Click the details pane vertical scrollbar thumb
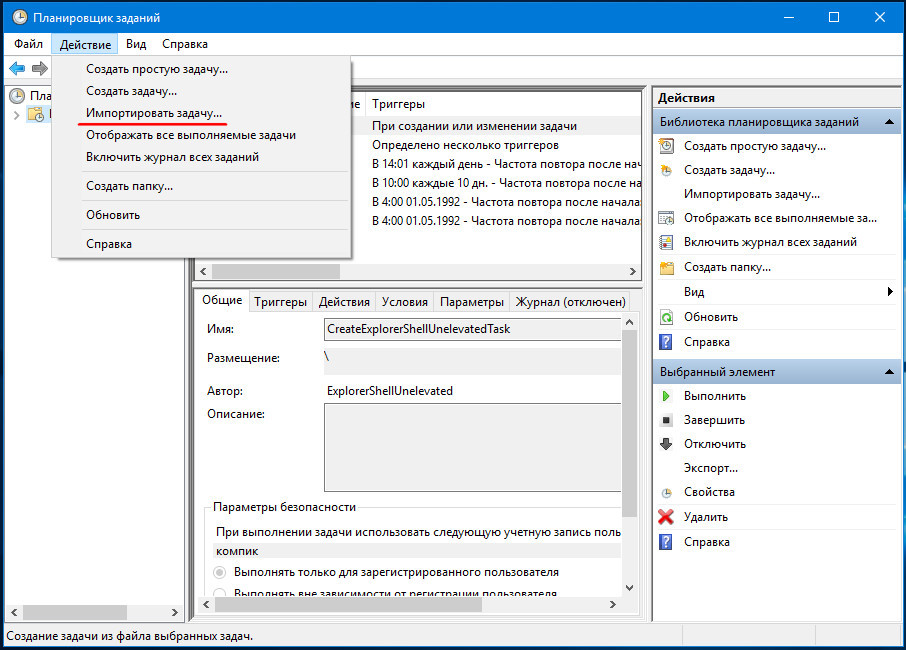906x650 pixels. click(x=630, y=424)
